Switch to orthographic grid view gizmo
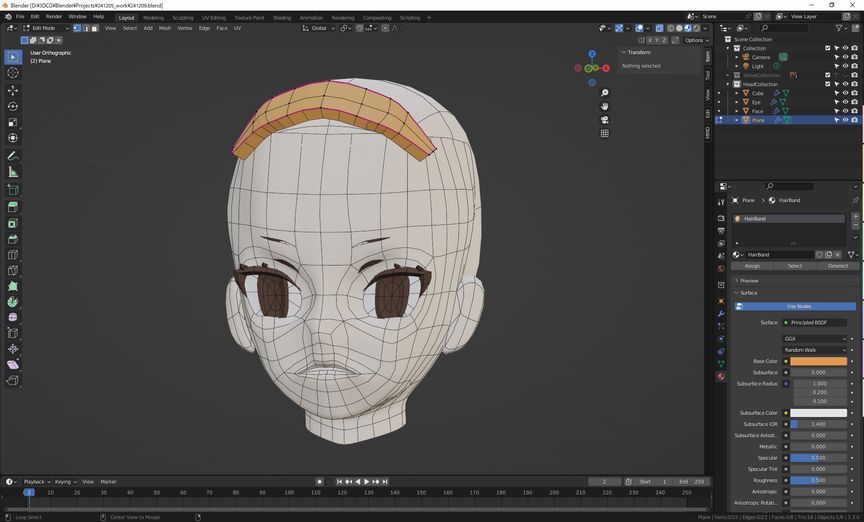 605,133
